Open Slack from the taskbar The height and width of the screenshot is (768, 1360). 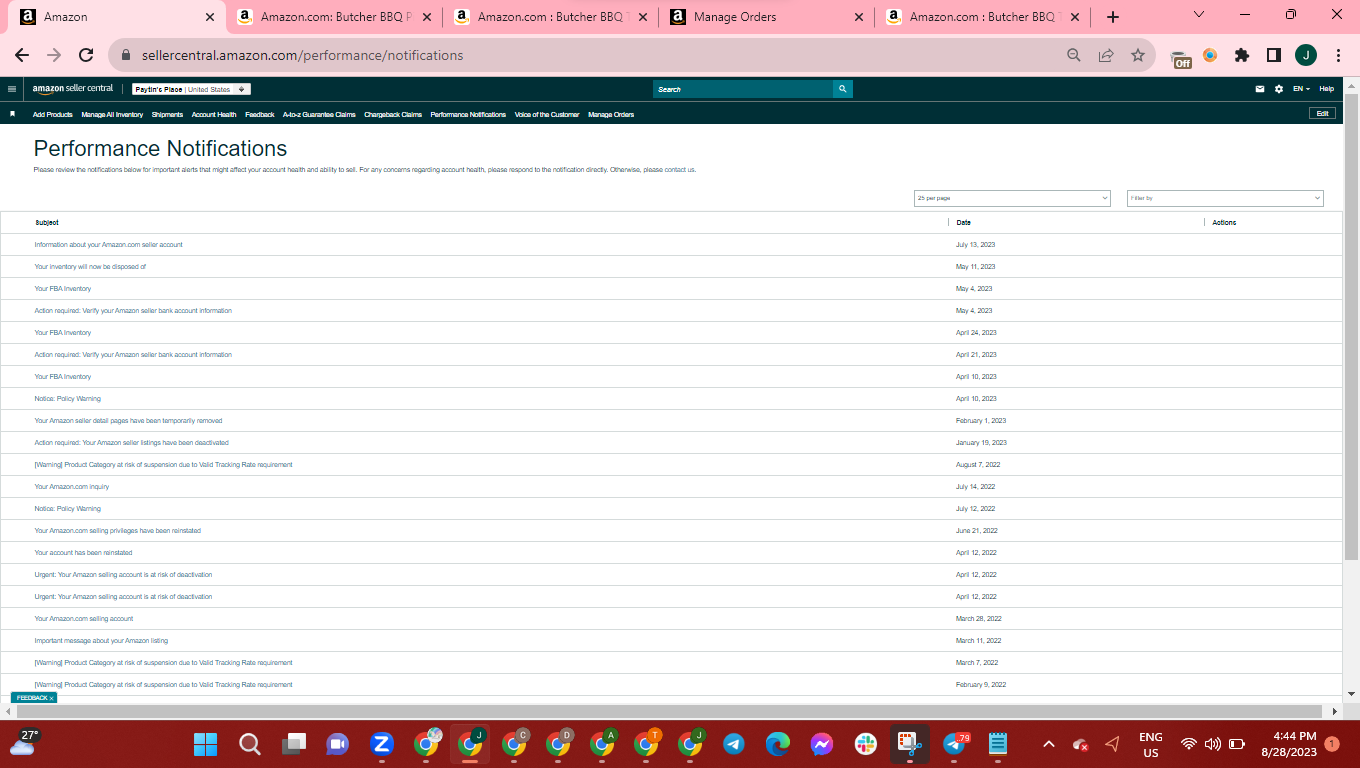866,744
